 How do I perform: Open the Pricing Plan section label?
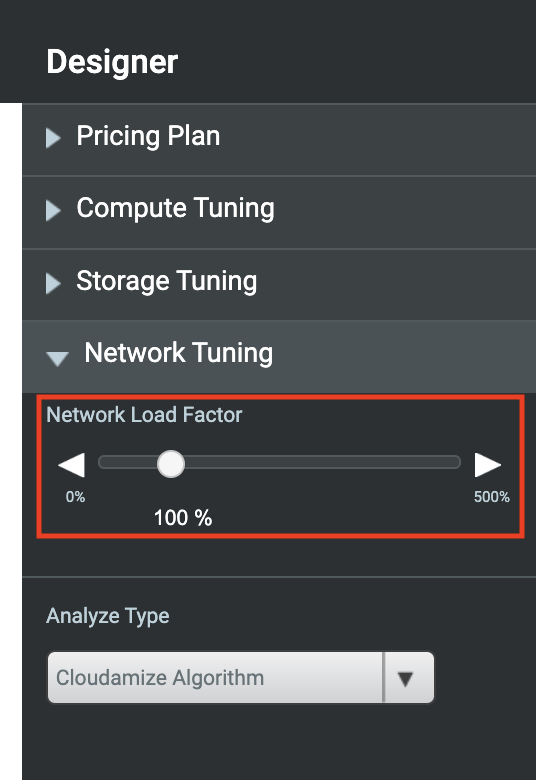148,136
